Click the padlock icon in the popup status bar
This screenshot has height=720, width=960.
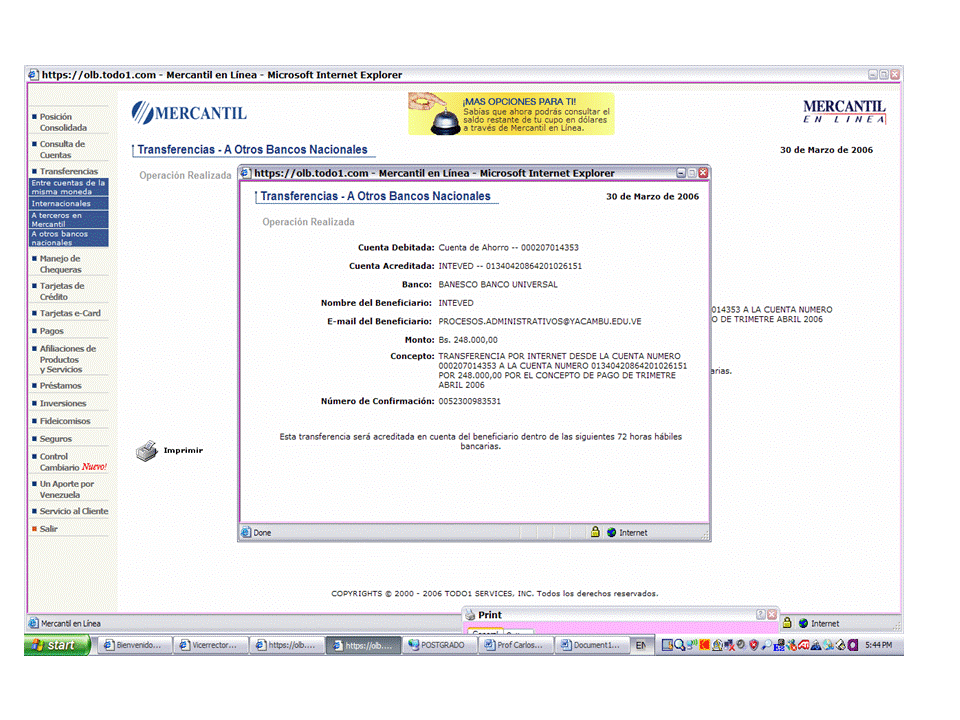pyautogui.click(x=595, y=532)
